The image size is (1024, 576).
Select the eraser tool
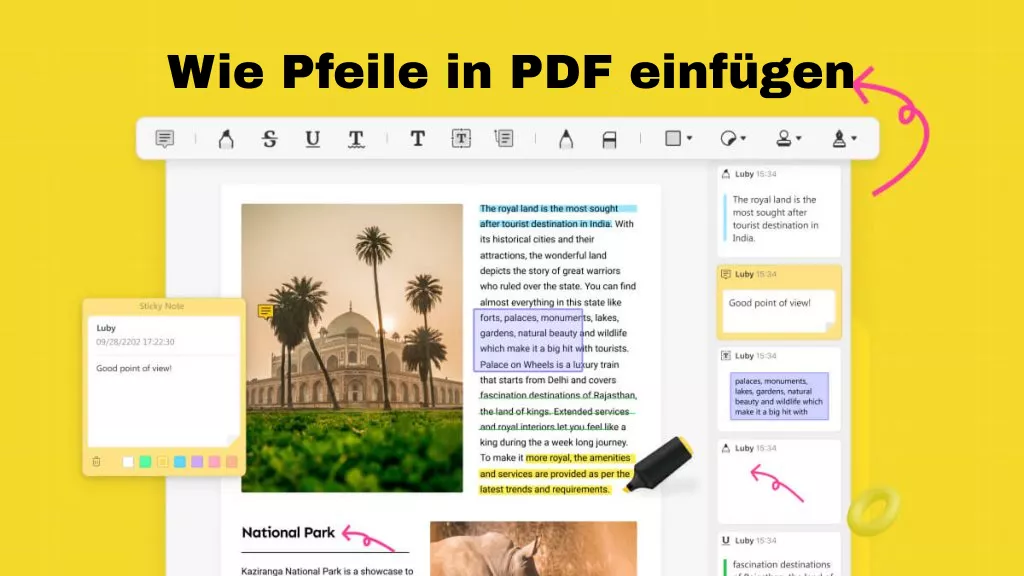coord(609,139)
